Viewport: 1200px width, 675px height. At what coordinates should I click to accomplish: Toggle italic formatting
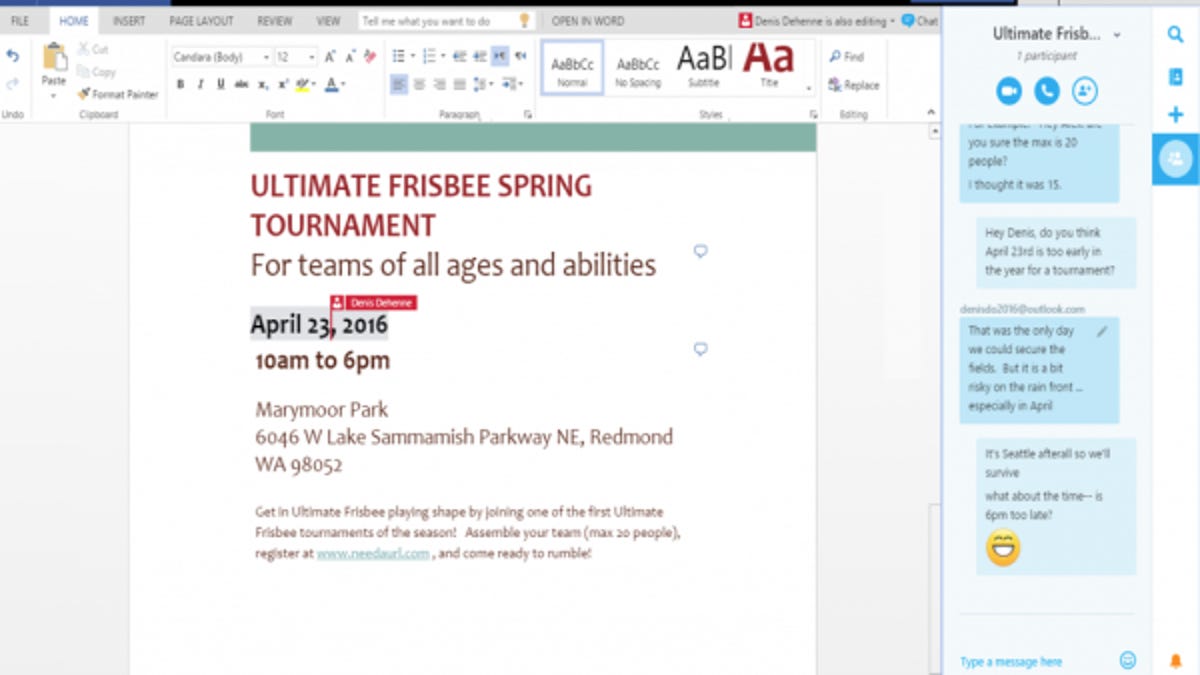point(200,85)
